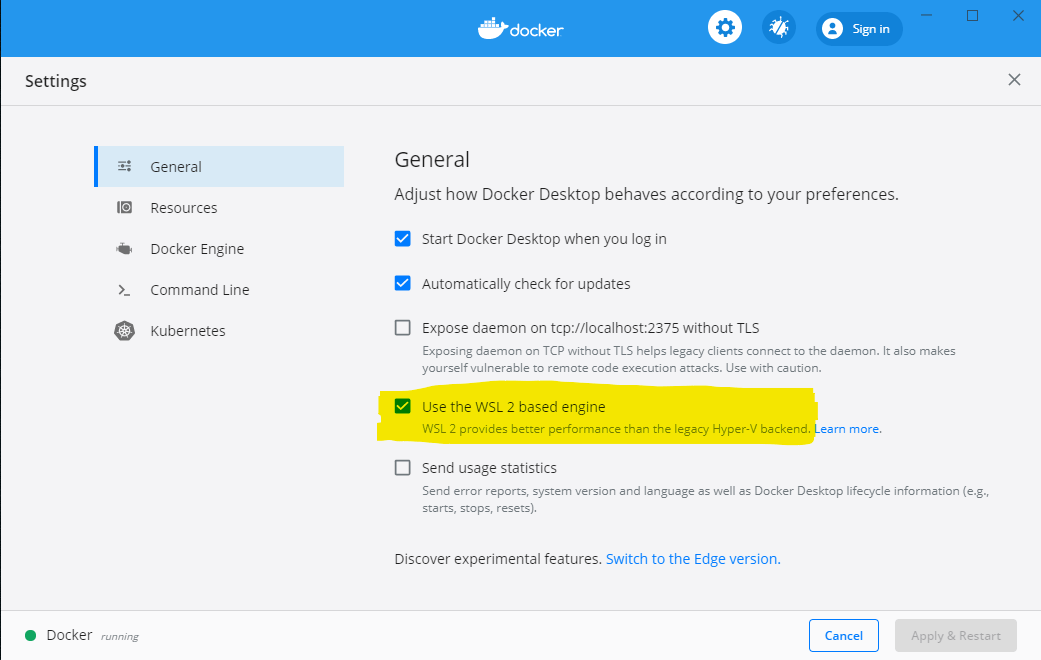This screenshot has width=1041, height=660.
Task: Click the Docker whale logo
Action: pyautogui.click(x=493, y=29)
